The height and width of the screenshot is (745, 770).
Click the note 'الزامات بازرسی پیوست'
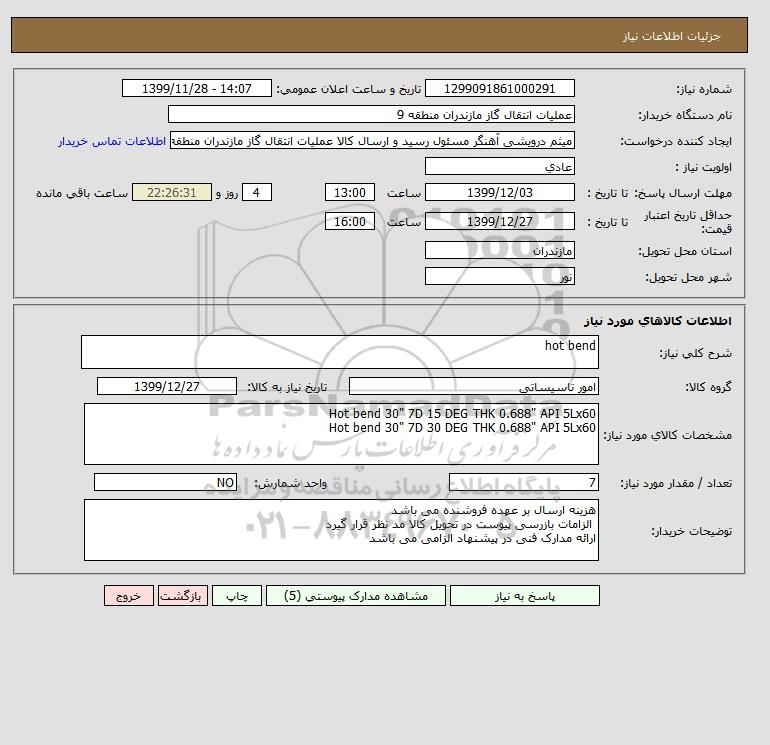(x=459, y=524)
